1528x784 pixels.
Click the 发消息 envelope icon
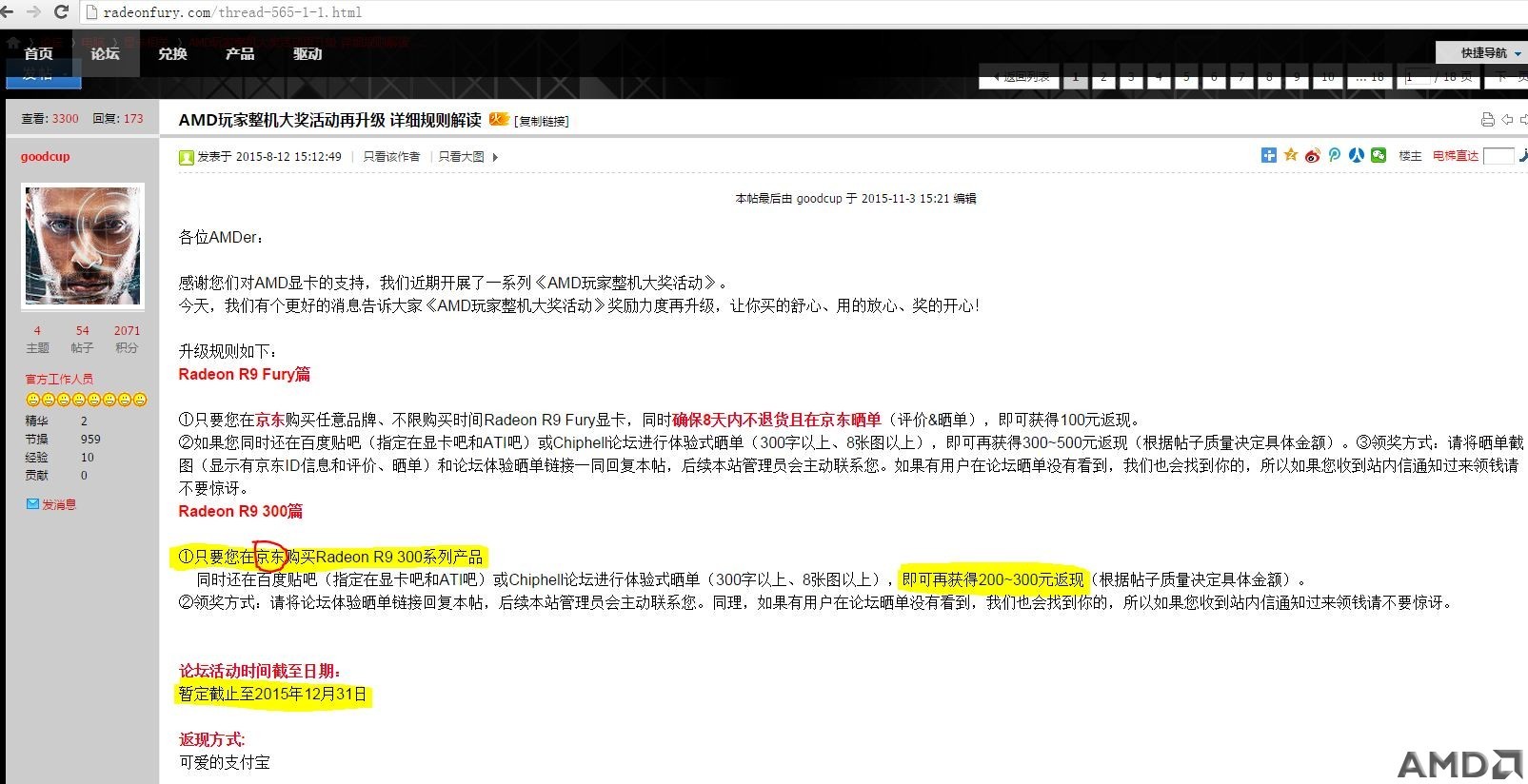tap(32, 504)
